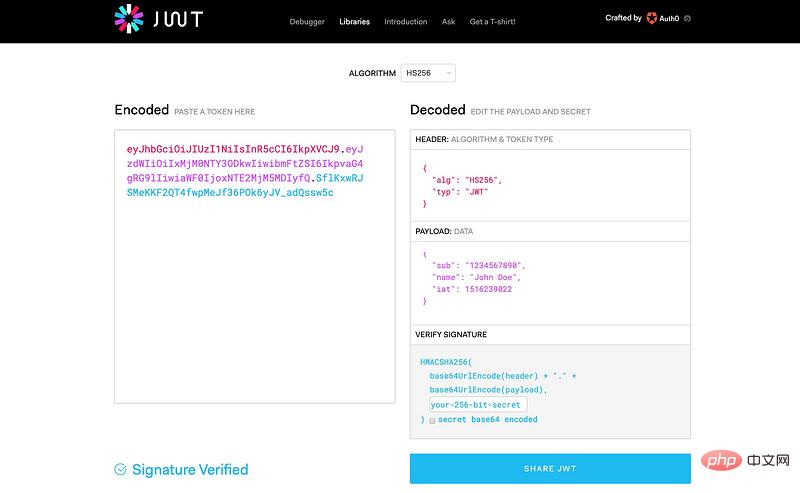Open the Algorithm HS256 dropdown
Image resolution: width=800 pixels, height=493 pixels.
(428, 73)
